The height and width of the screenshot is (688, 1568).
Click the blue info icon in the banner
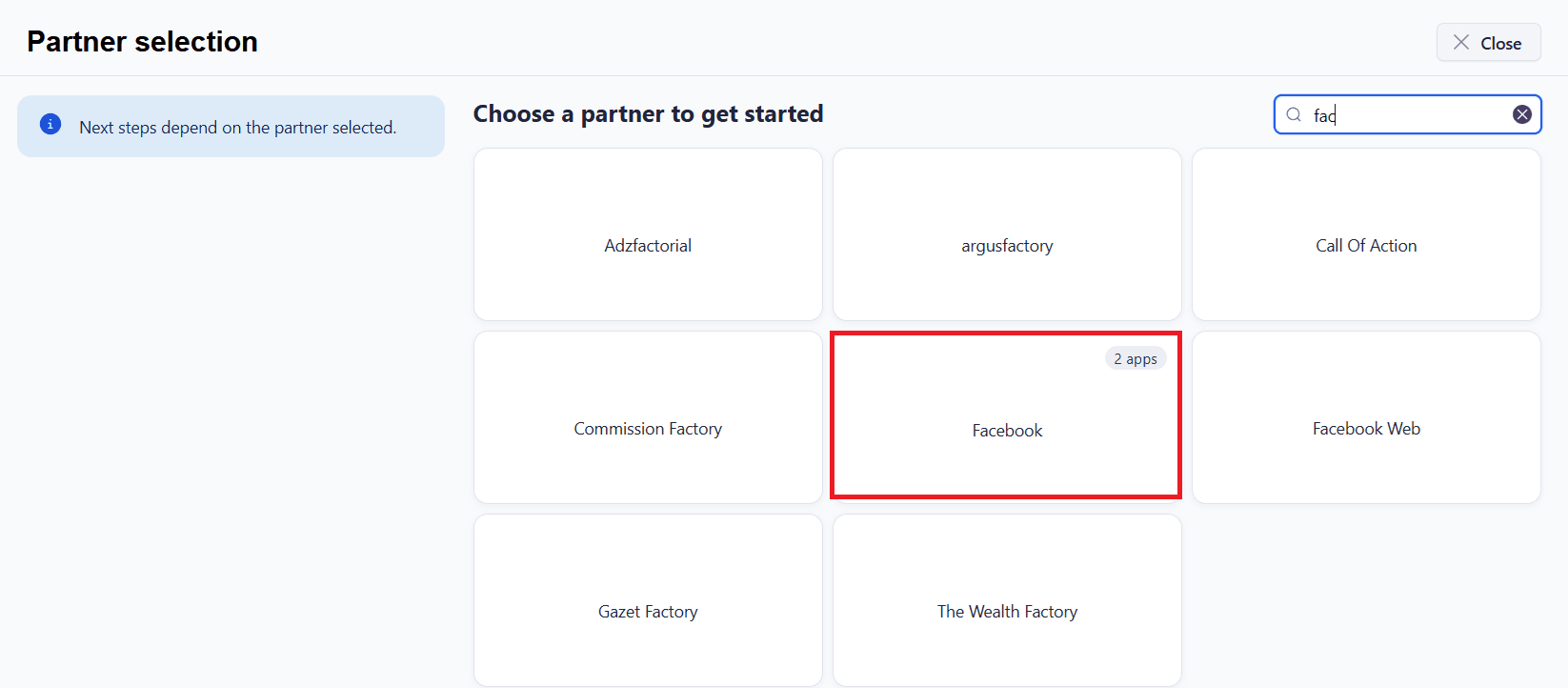50,125
